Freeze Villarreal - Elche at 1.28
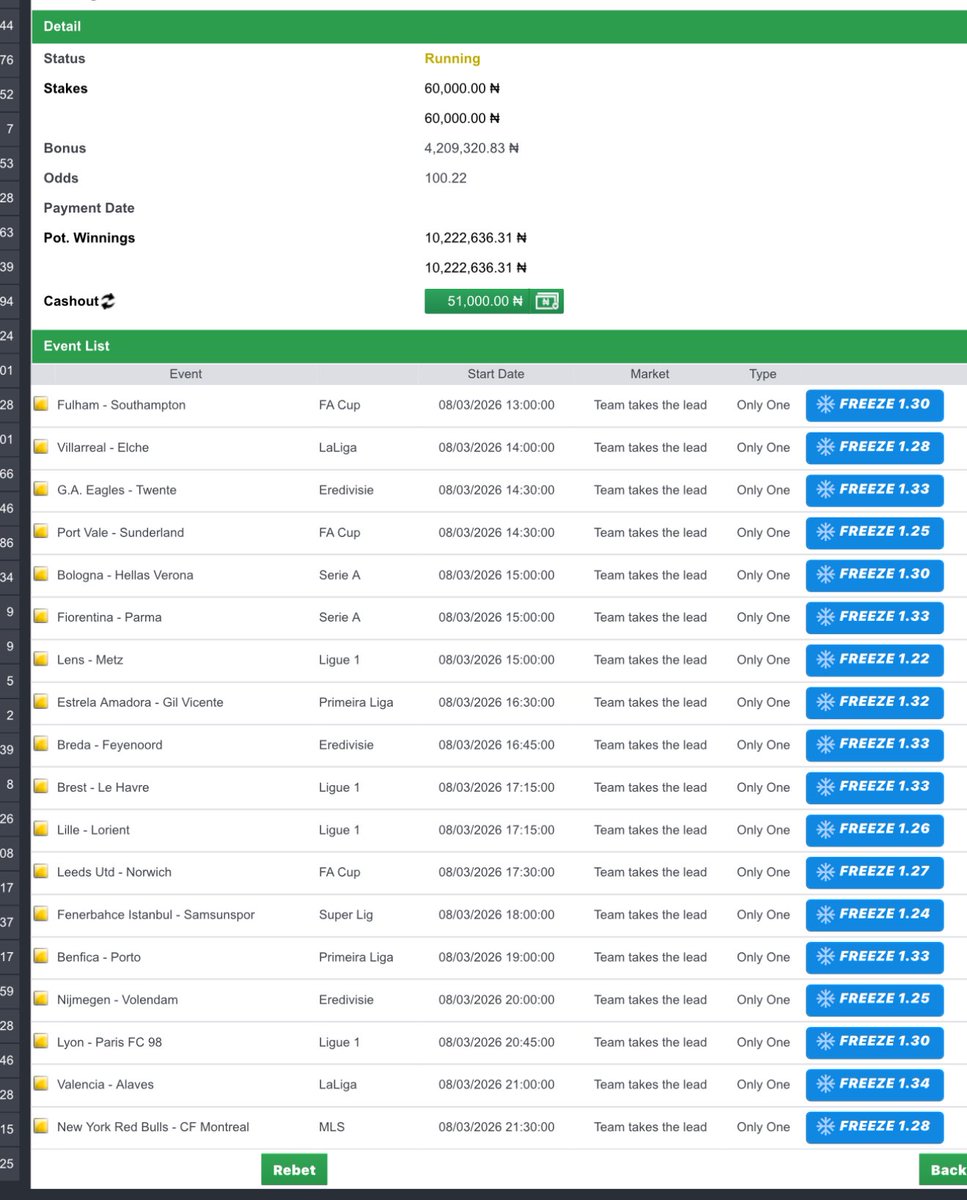This screenshot has height=1200, width=967. click(874, 447)
